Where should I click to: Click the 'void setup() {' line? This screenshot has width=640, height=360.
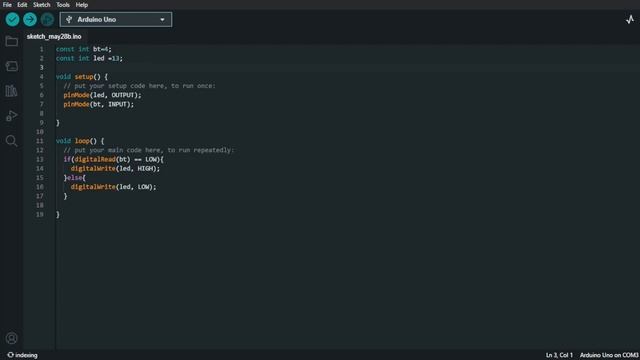[82, 77]
